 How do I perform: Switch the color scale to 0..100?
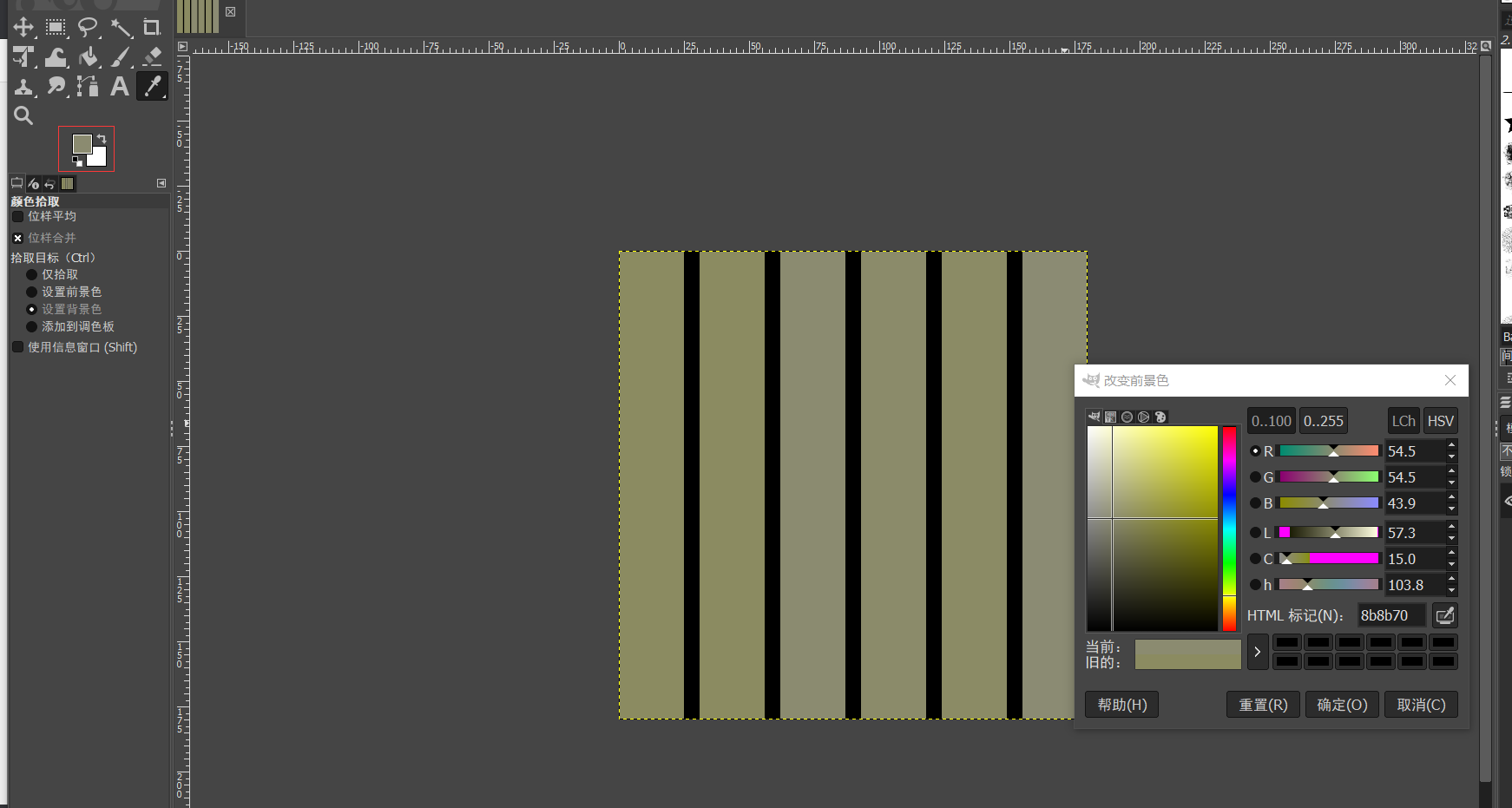click(x=1272, y=421)
